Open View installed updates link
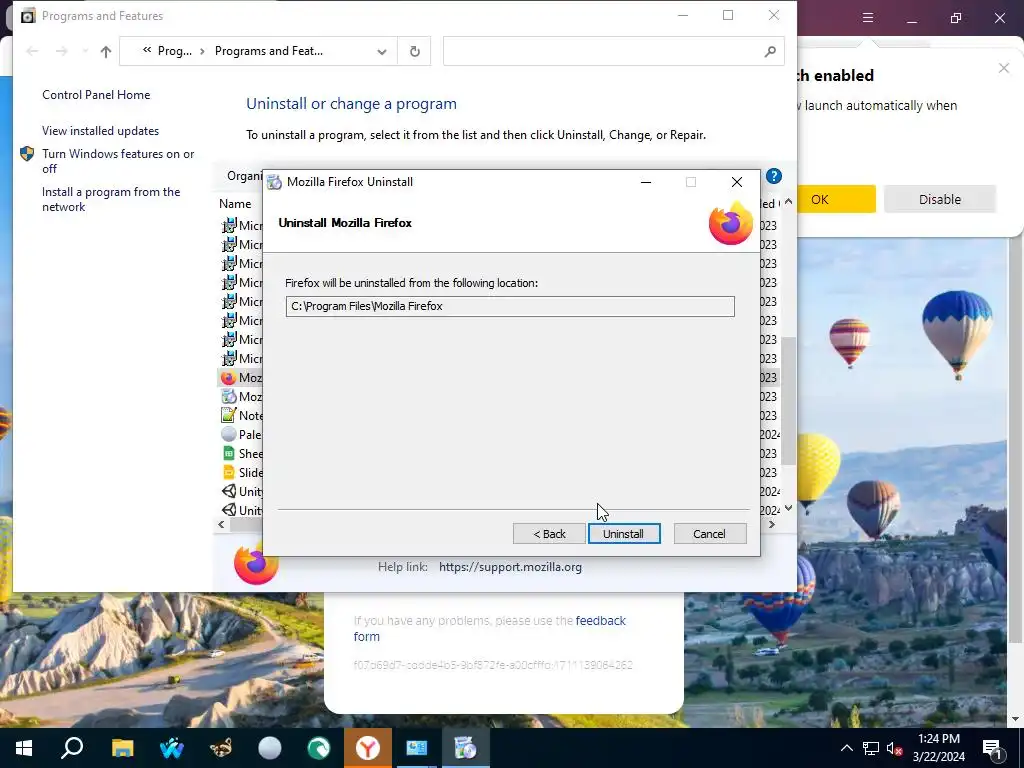 pos(101,131)
